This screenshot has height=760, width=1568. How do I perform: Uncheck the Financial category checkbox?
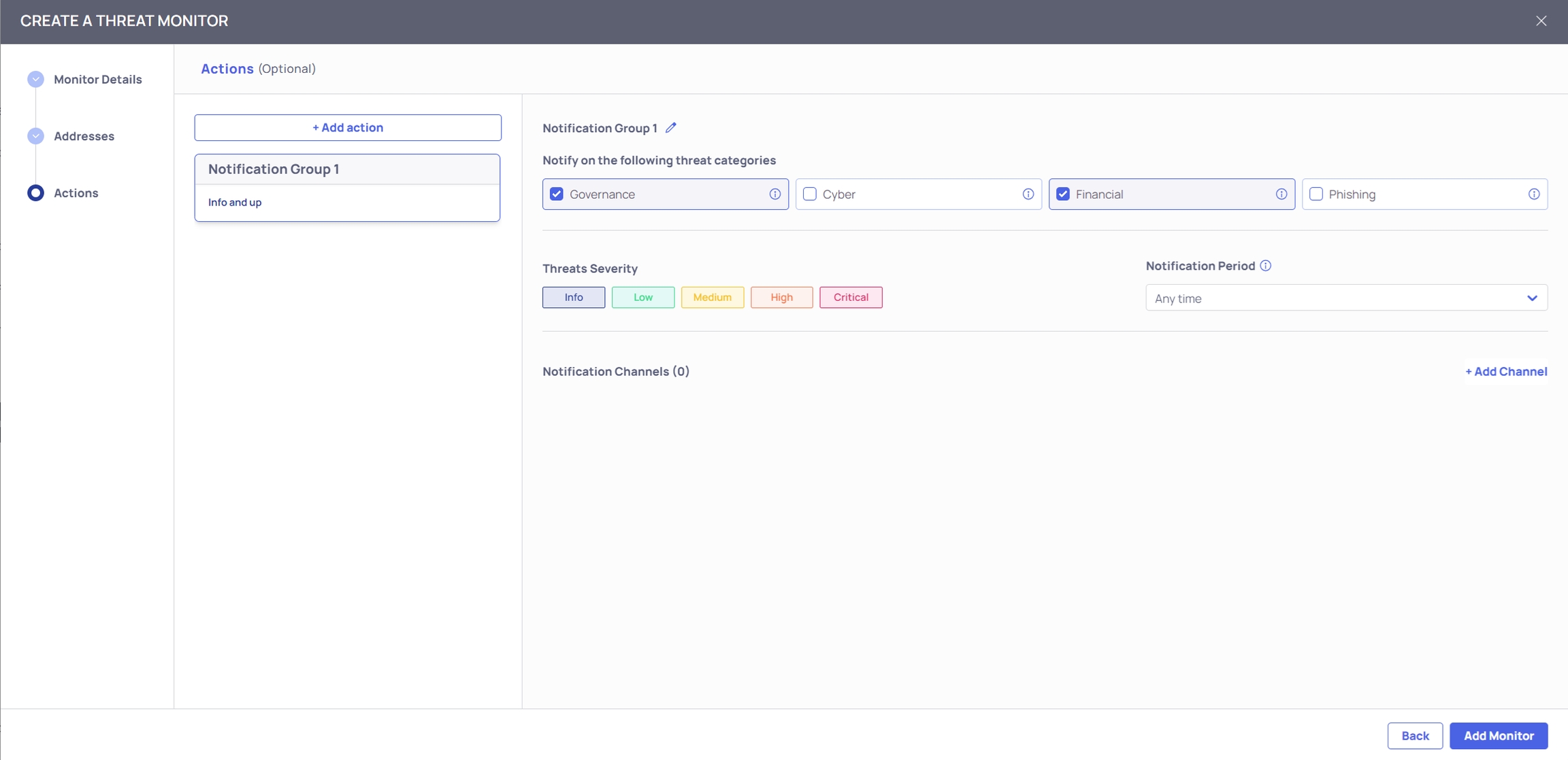click(x=1062, y=194)
